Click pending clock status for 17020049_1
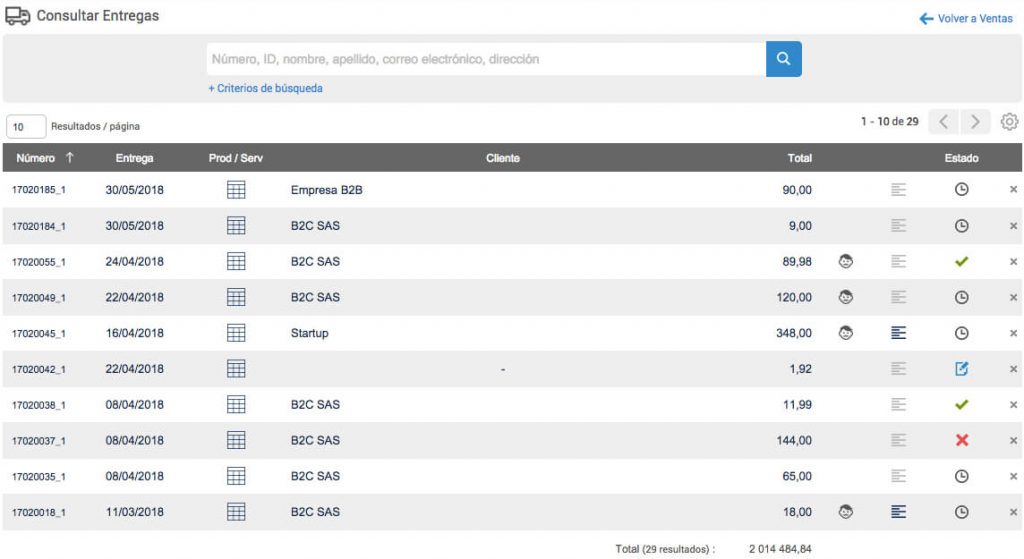 961,297
